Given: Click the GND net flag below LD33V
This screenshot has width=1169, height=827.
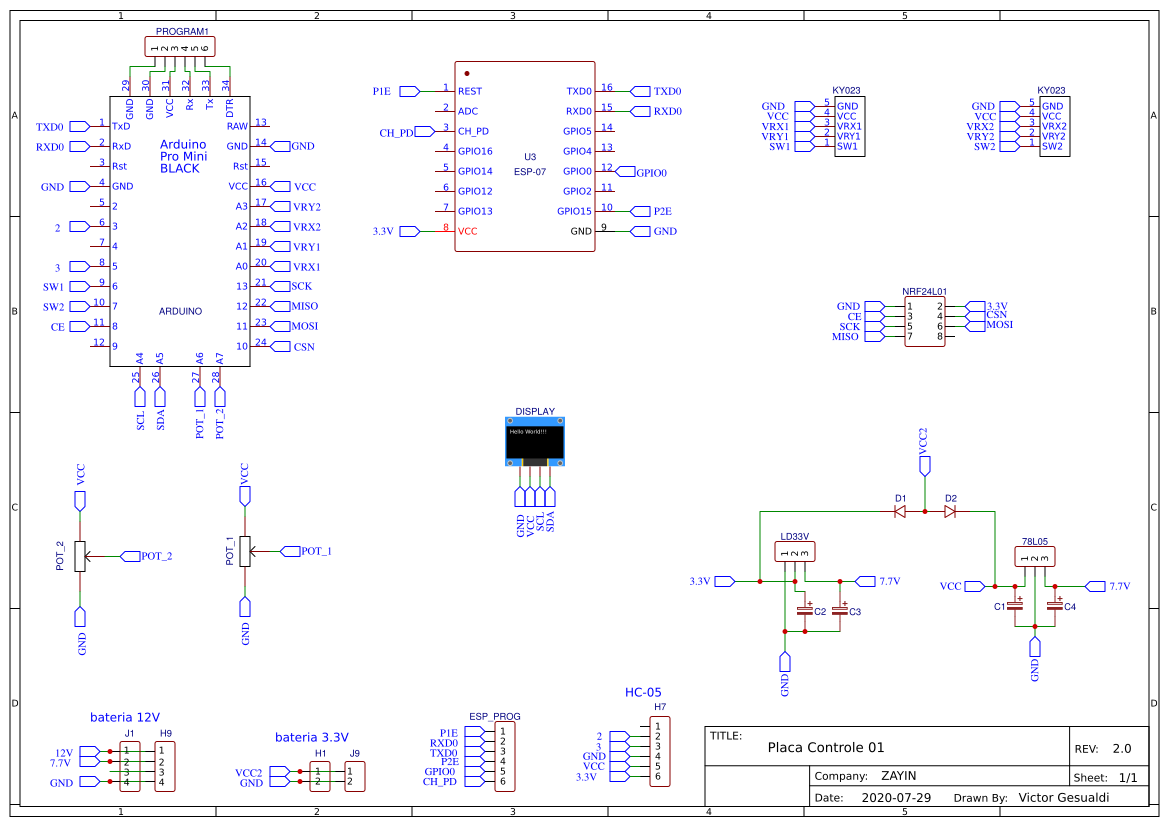Looking at the screenshot, I should point(785,662).
